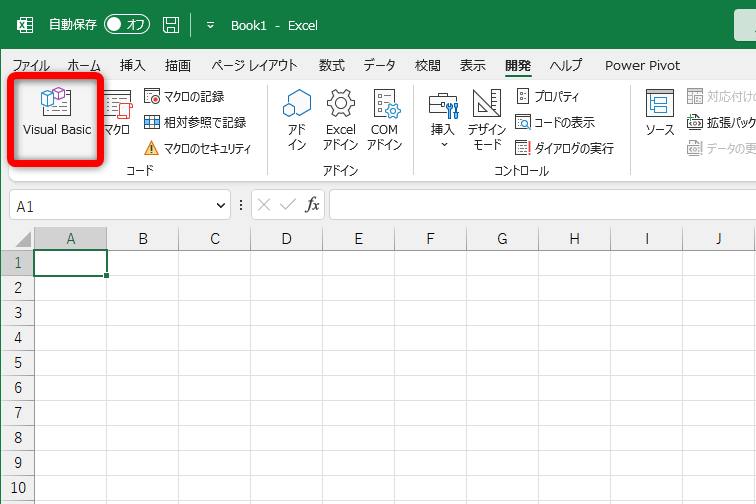
Task: Select column A header
Action: tap(70, 239)
